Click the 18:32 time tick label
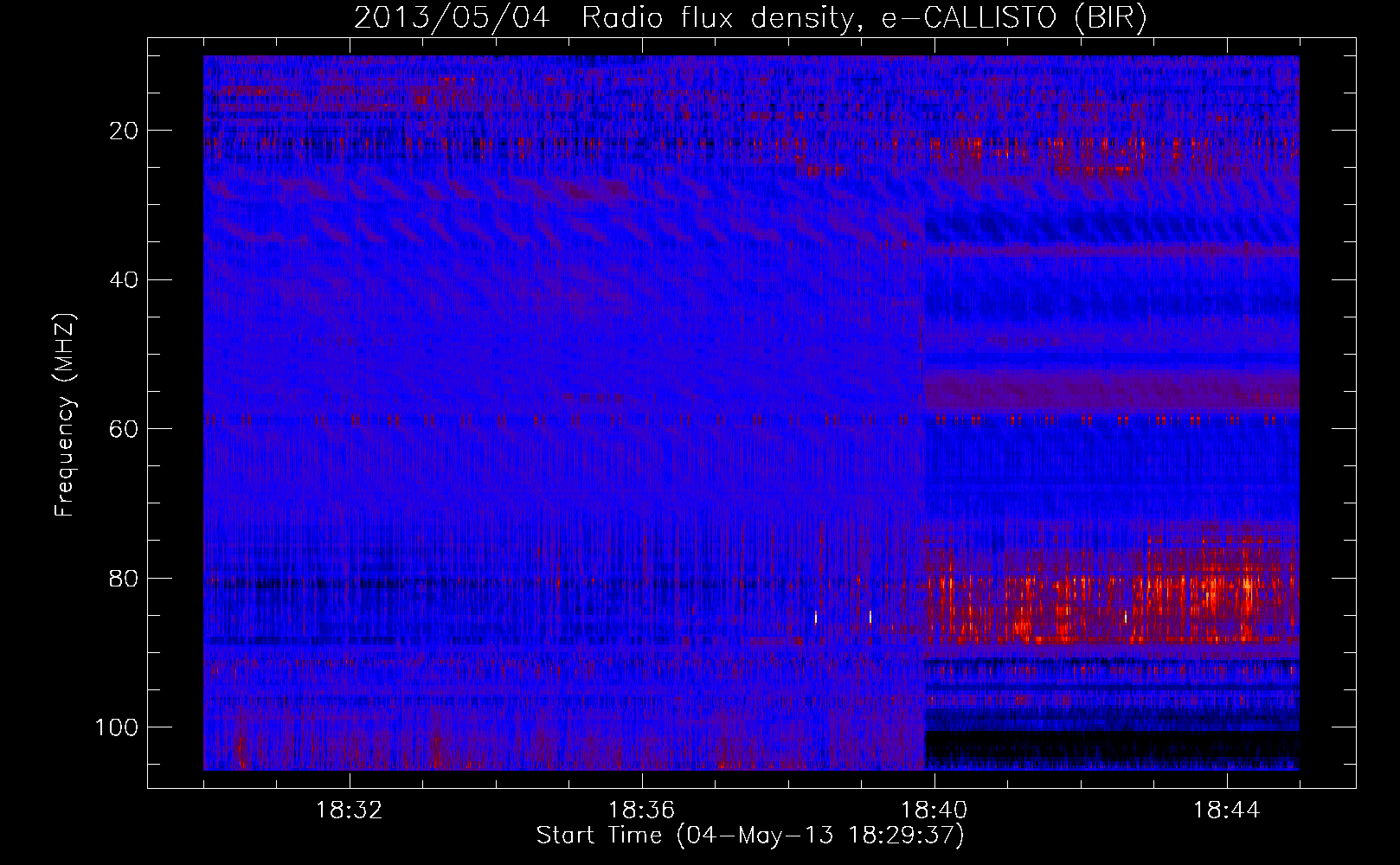The height and width of the screenshot is (865, 1400). tap(350, 811)
